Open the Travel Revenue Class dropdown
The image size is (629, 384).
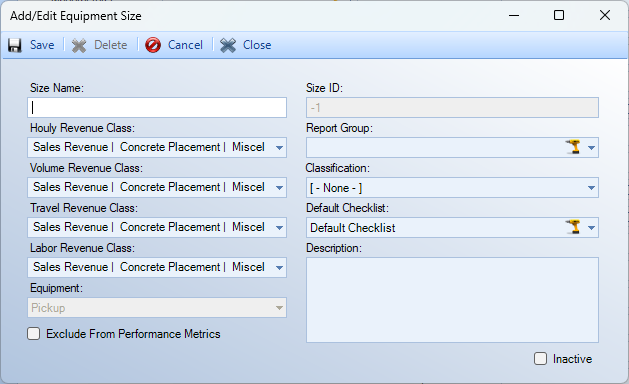(280, 228)
